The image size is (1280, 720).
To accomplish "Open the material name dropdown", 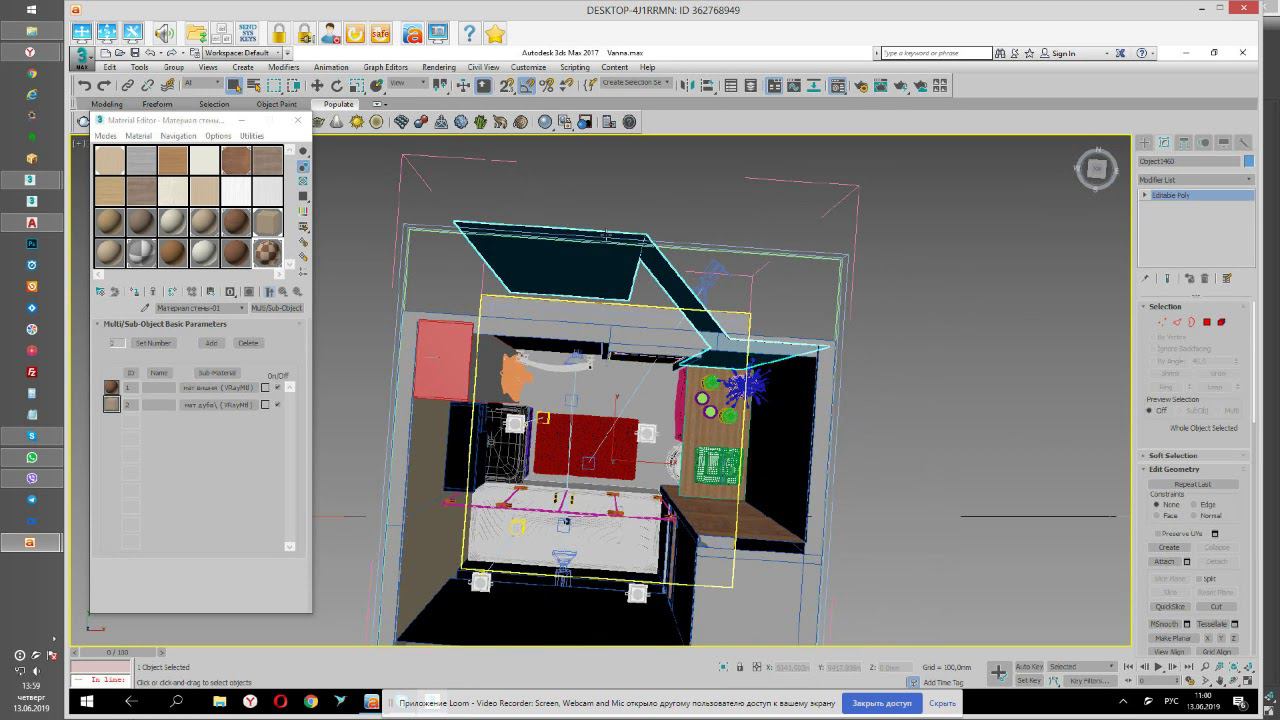I will click(200, 308).
